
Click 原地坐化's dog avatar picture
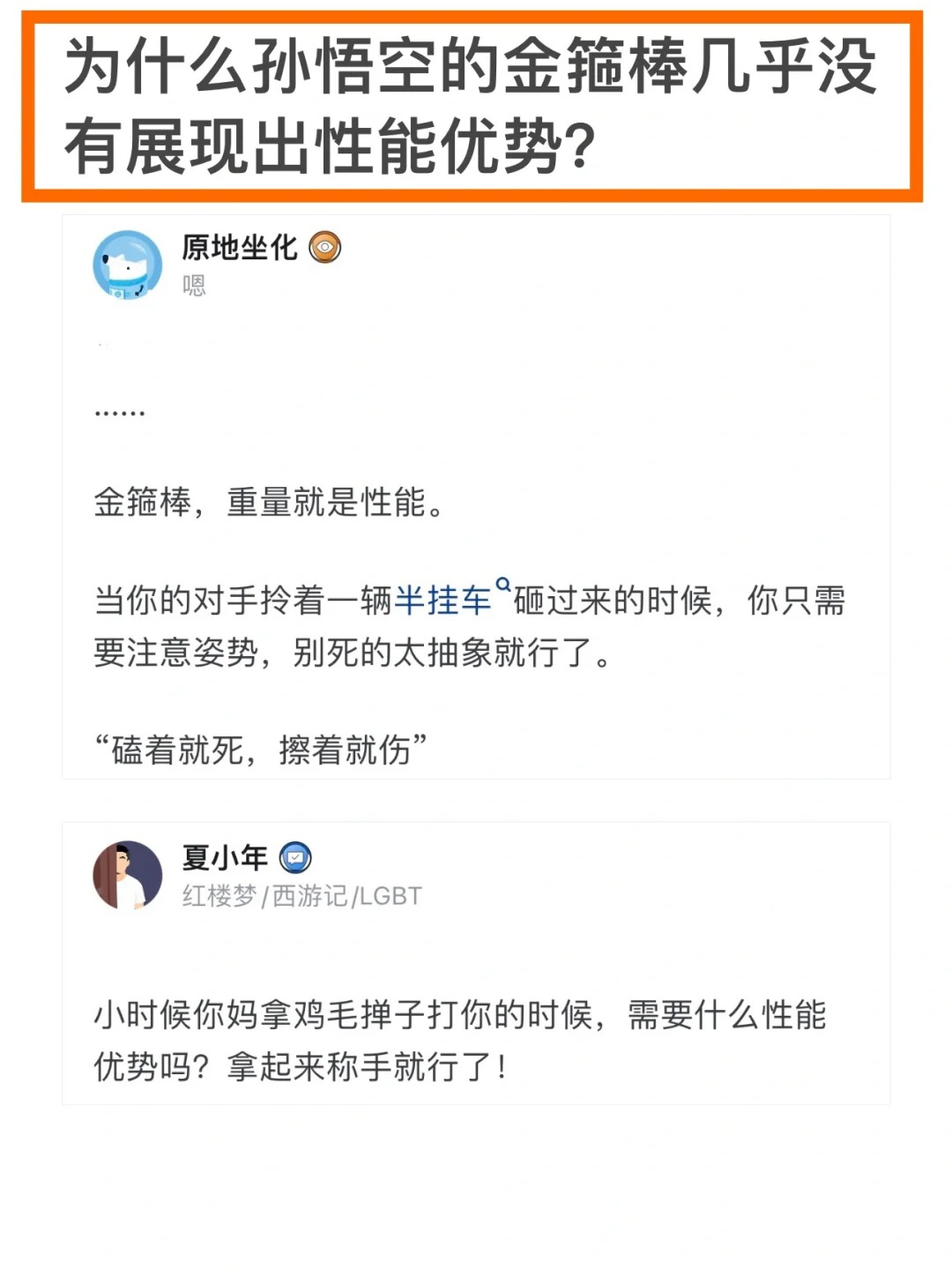pyautogui.click(x=128, y=265)
